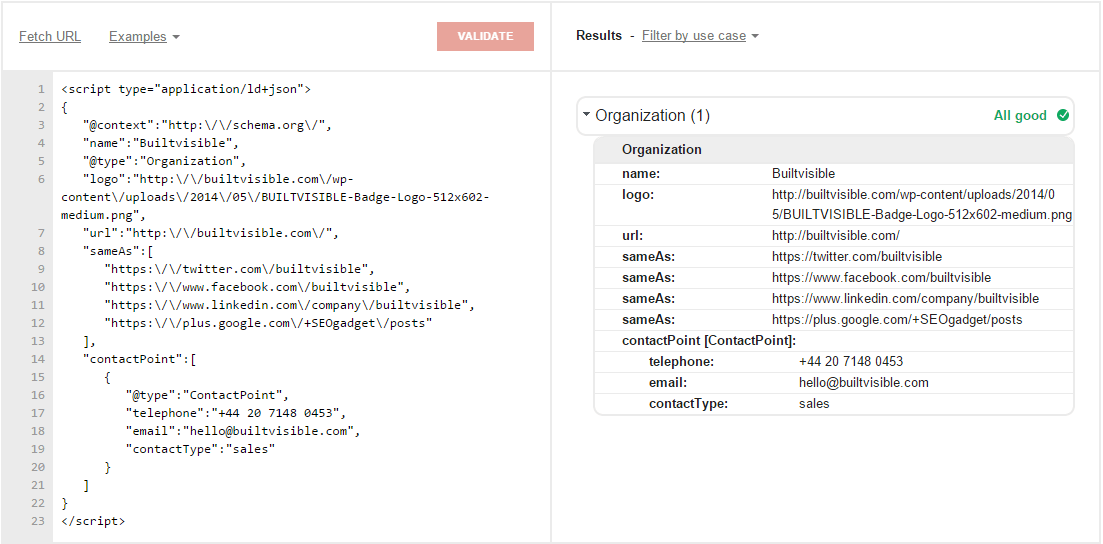Screen dimensions: 1103x544
Task: Select the Organization table header row
Action: click(834, 150)
